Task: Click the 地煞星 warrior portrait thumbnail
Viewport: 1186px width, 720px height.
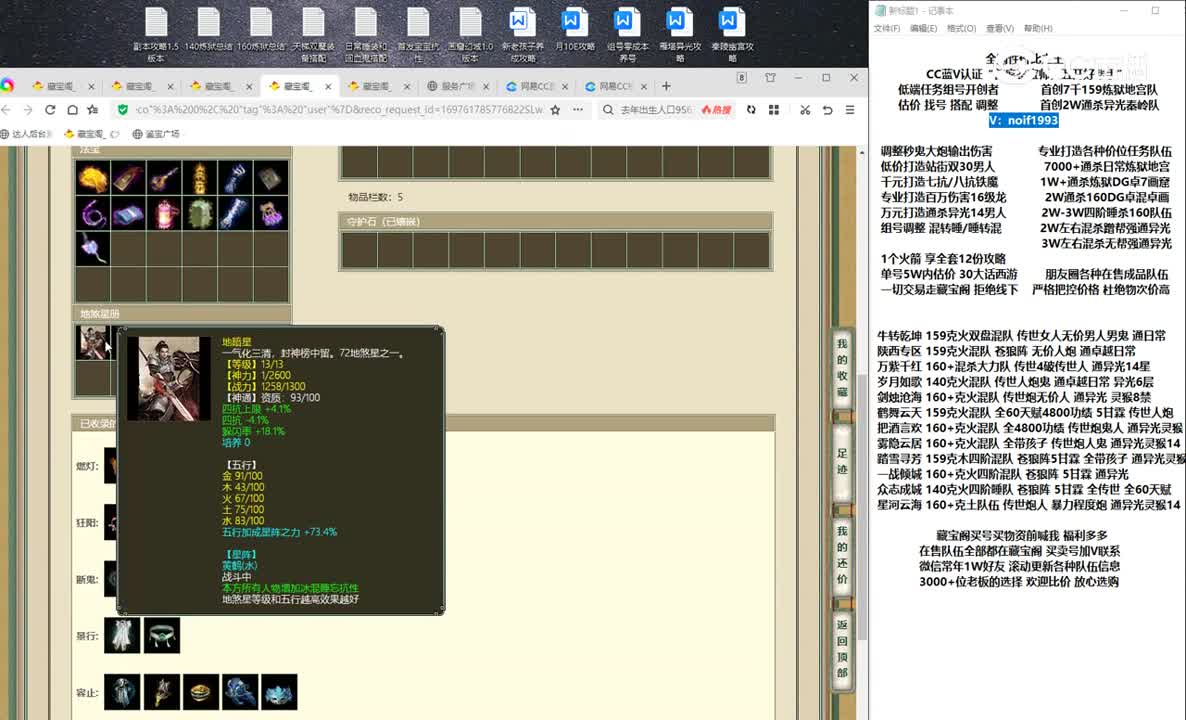Action: [93, 343]
